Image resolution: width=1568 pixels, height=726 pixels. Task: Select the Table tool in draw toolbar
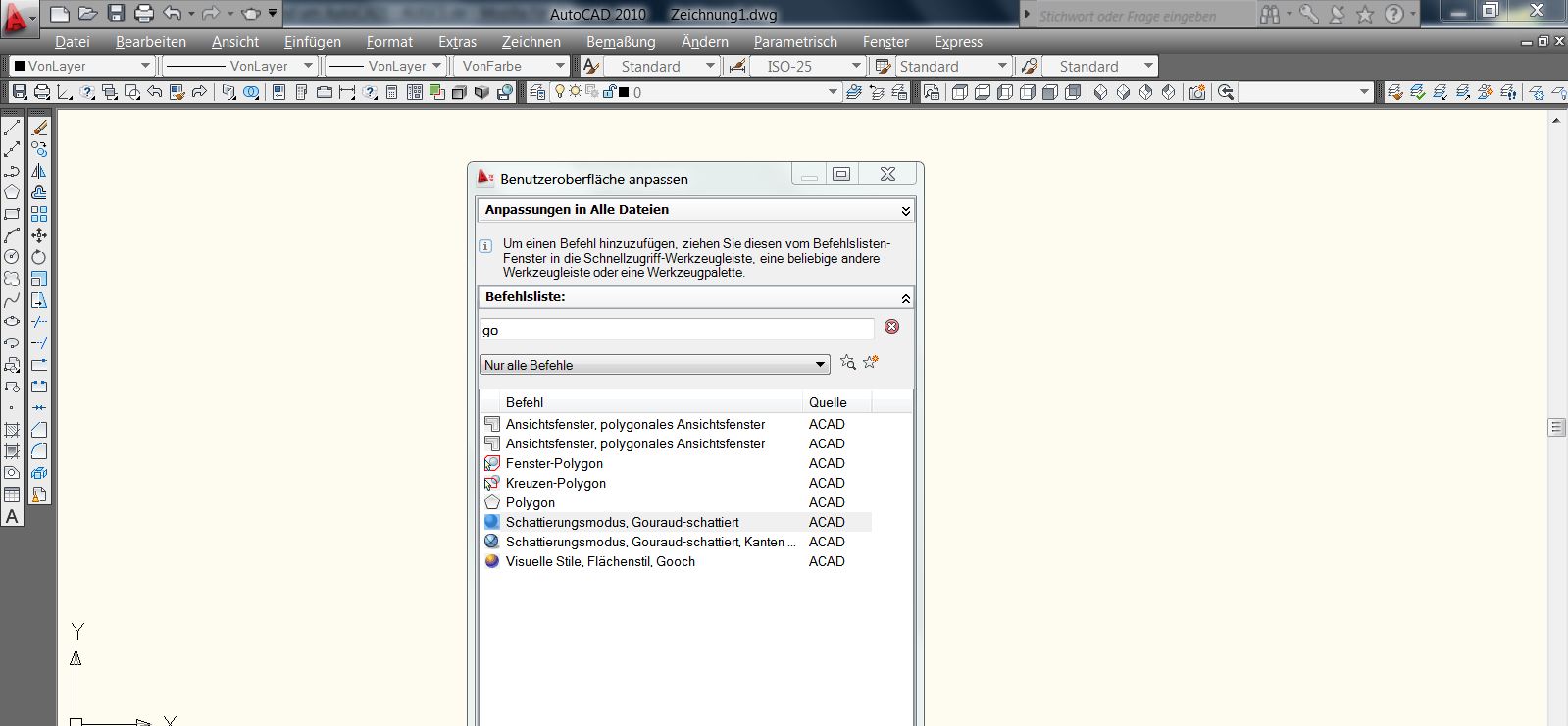[12, 494]
